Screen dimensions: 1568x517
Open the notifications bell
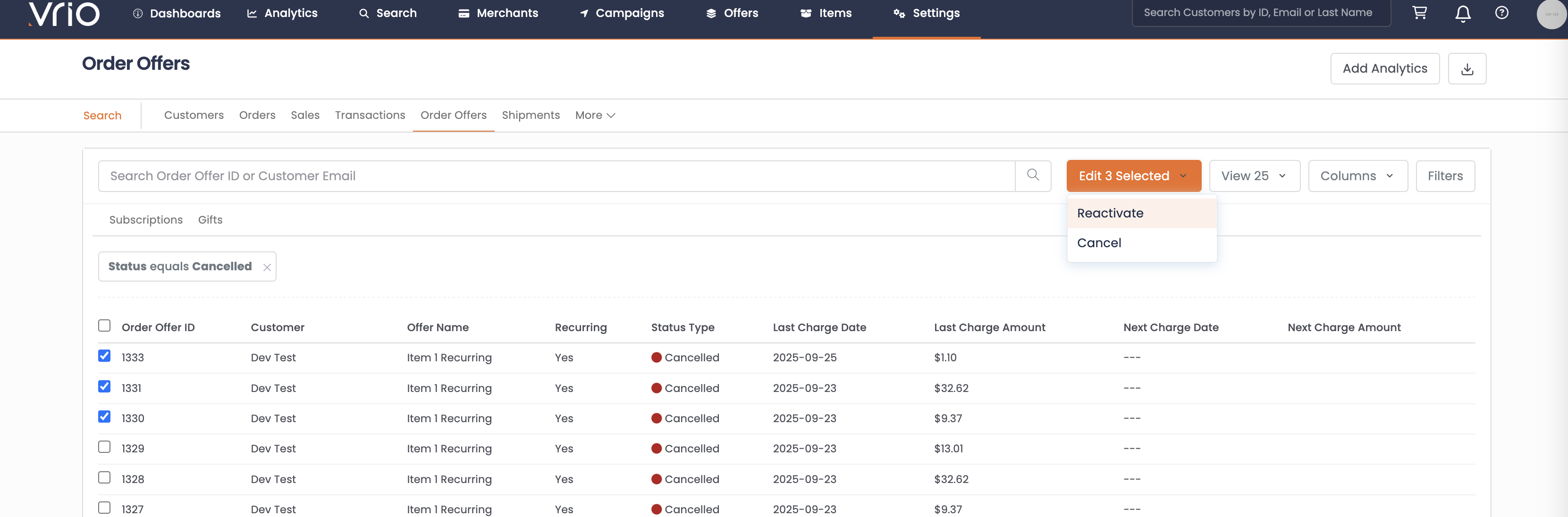(x=1463, y=13)
